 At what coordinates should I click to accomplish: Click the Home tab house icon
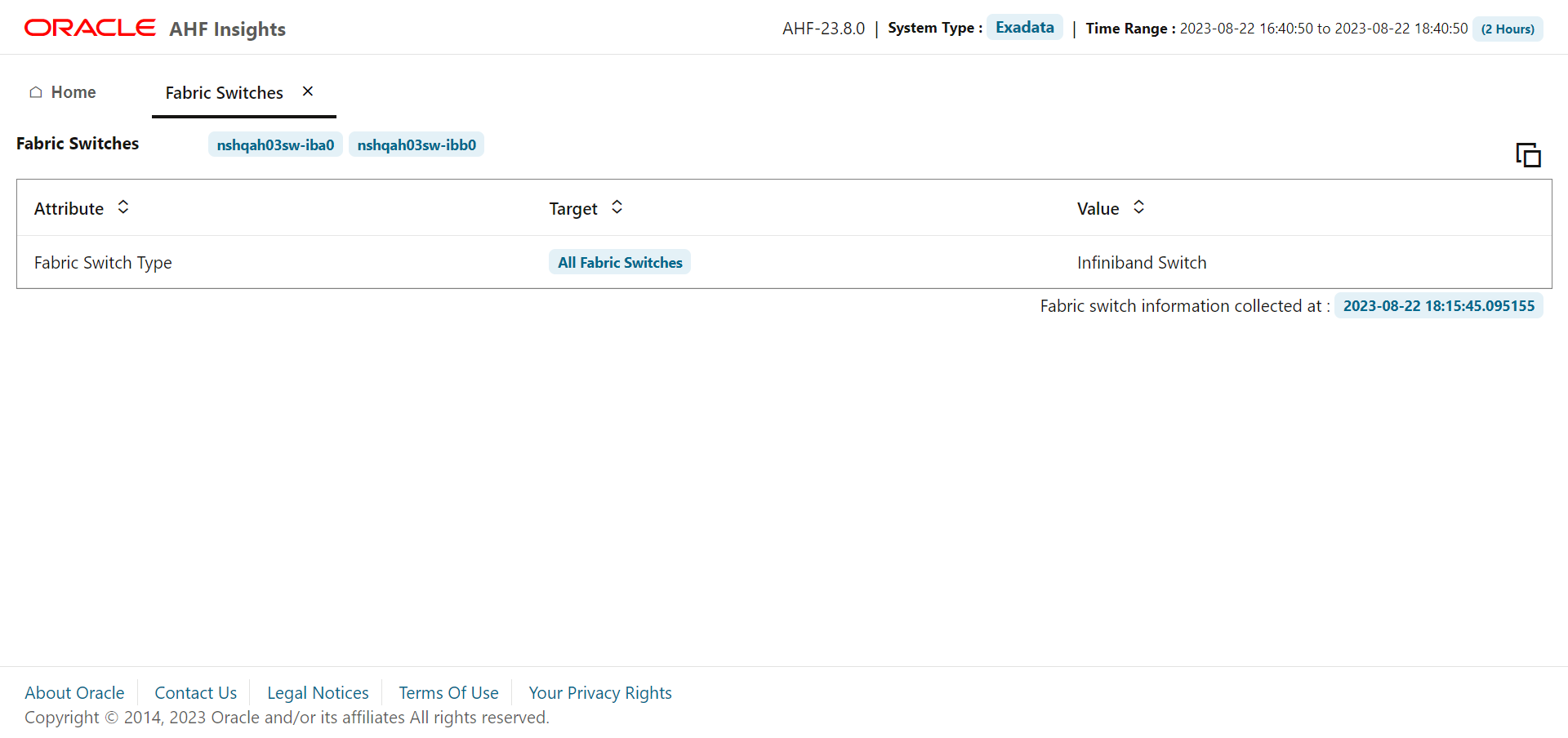coord(36,92)
